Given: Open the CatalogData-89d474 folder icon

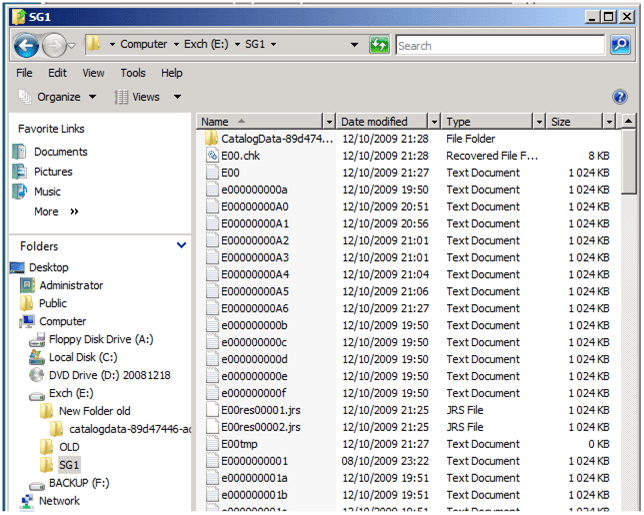Looking at the screenshot, I should tap(211, 139).
